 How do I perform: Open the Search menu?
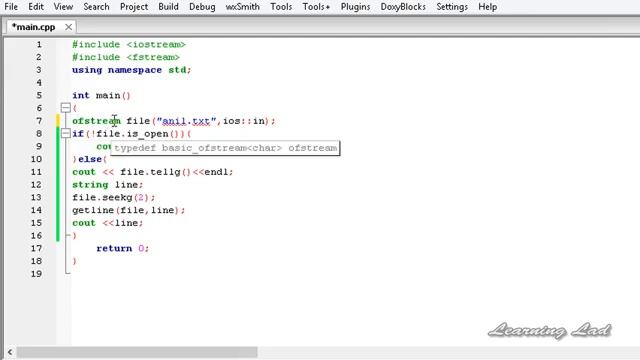(96, 7)
